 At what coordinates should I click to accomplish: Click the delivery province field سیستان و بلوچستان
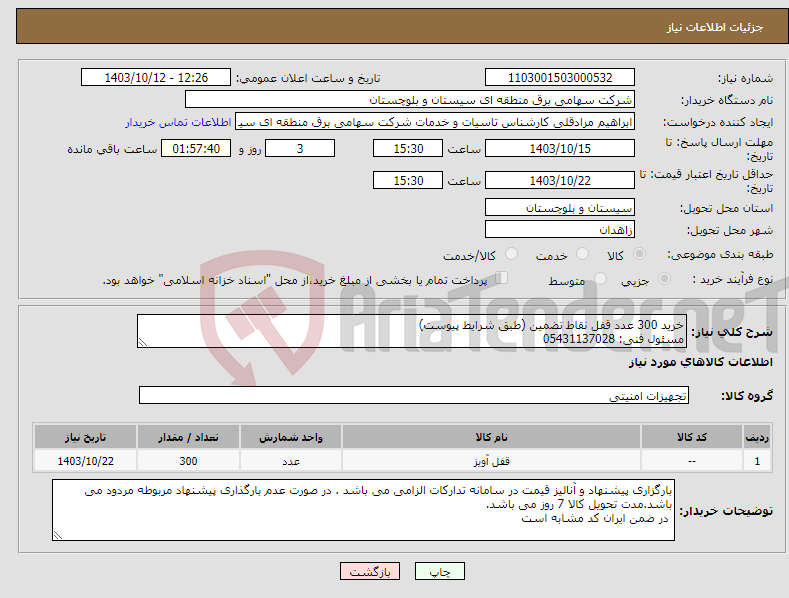point(560,207)
